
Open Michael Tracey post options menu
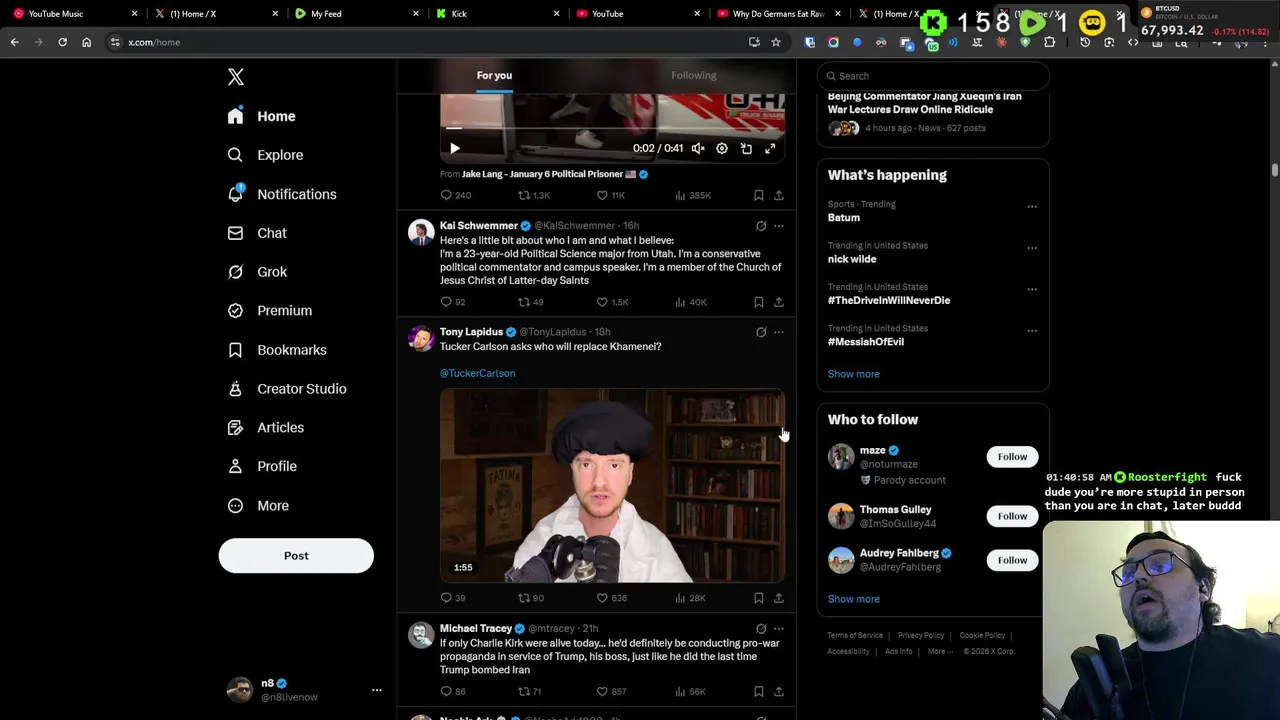click(779, 629)
